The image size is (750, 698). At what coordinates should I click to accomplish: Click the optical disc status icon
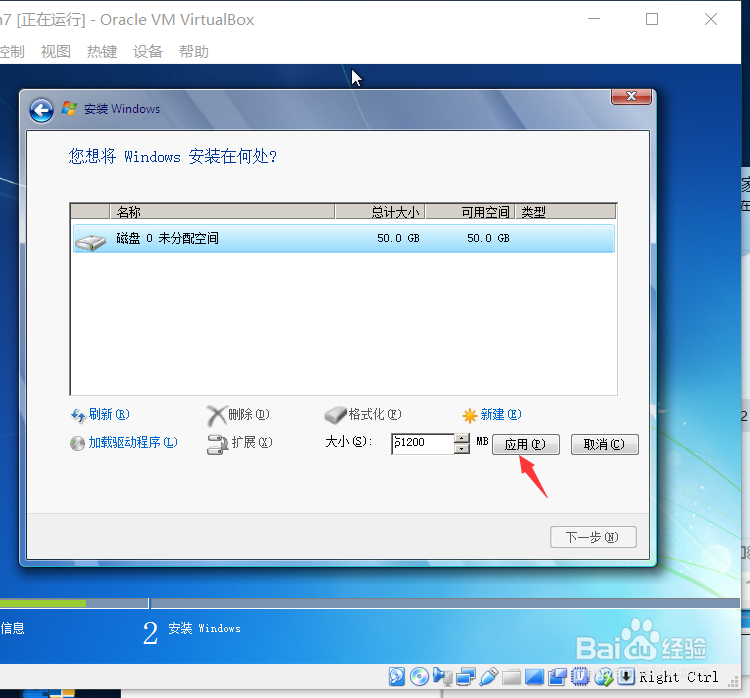[x=419, y=676]
